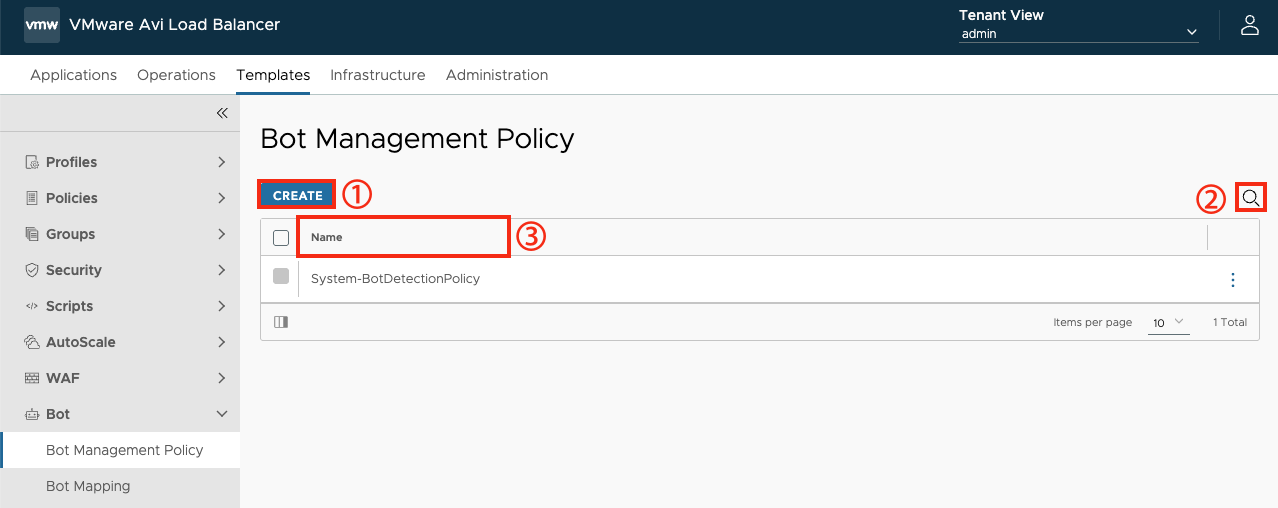Switch to the Operations tab
Viewport: 1278px width, 508px height.
176,75
